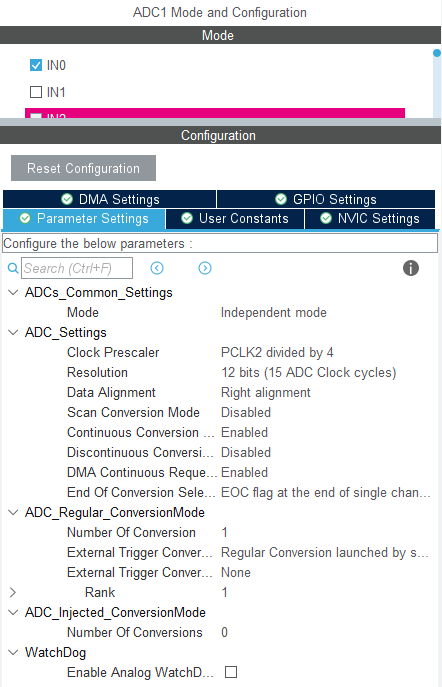The height and width of the screenshot is (687, 442).
Task: Click the Reset Configuration button
Action: (83, 168)
